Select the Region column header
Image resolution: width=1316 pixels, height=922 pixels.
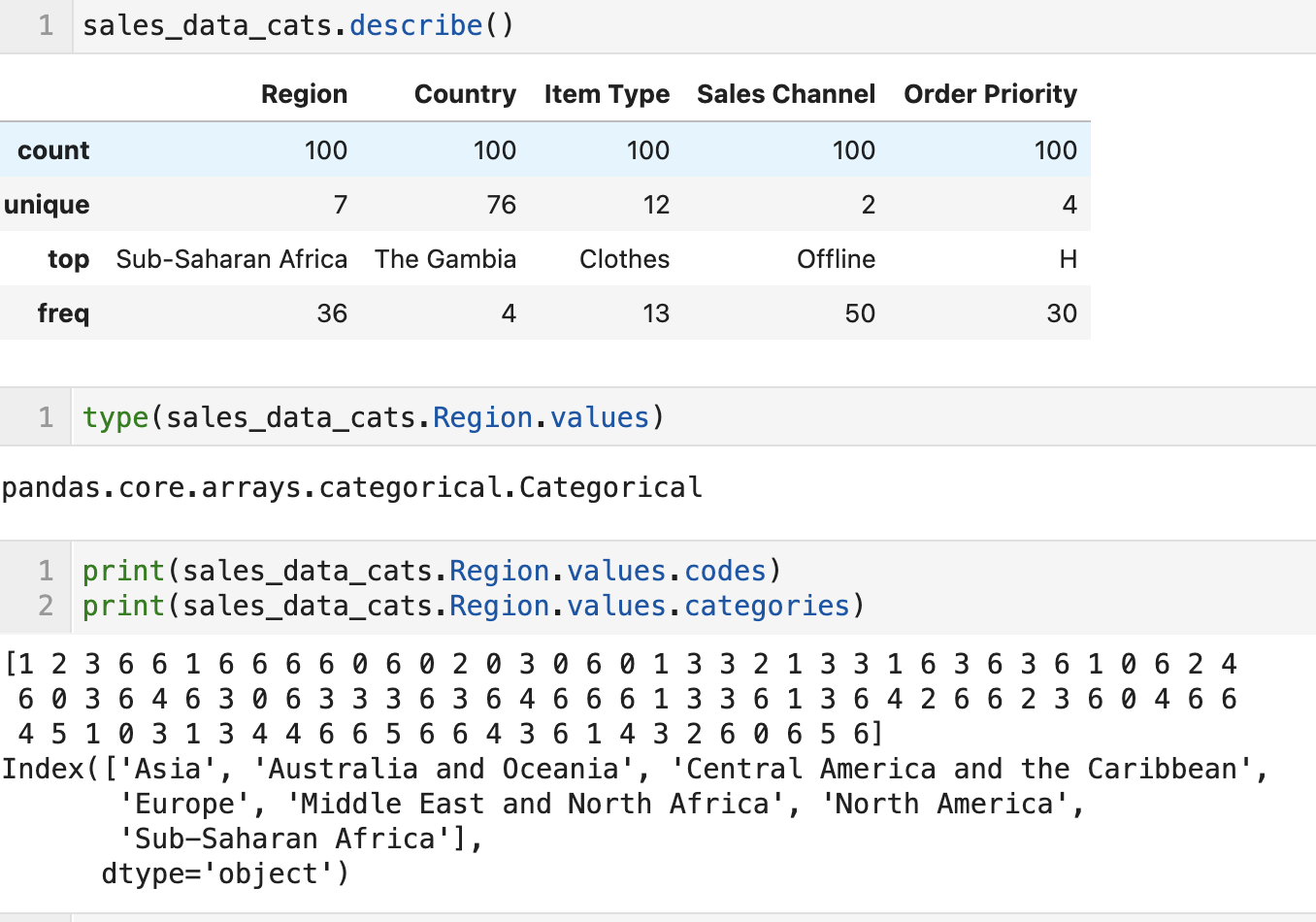304,94
